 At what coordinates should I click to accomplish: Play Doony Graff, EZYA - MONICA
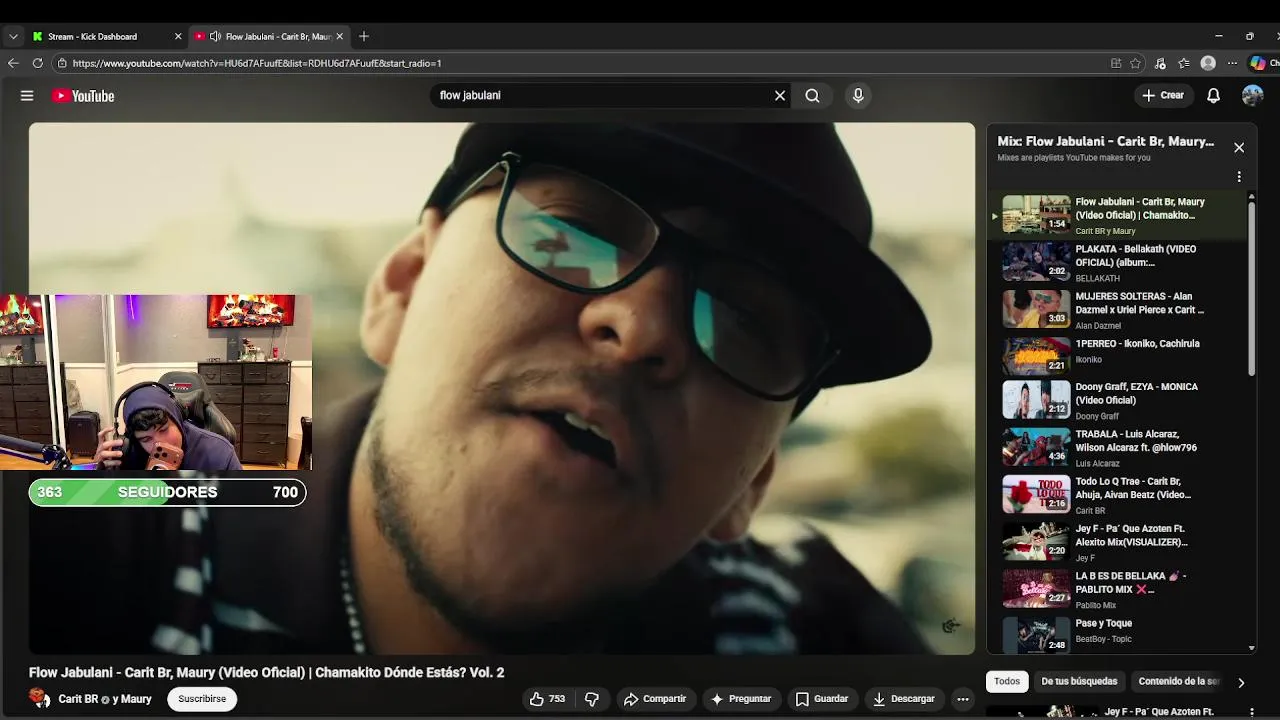(x=1120, y=400)
